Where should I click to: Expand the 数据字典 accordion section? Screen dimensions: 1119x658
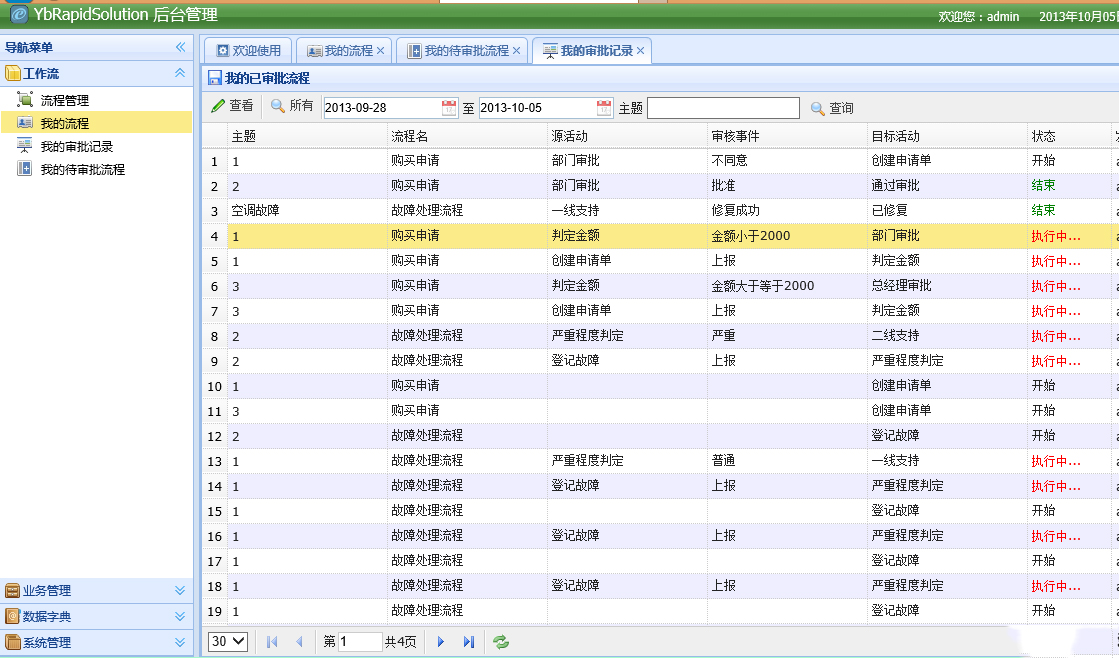180,617
